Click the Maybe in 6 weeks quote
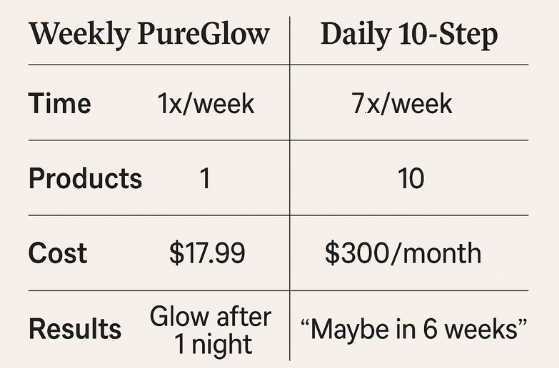 coord(414,329)
